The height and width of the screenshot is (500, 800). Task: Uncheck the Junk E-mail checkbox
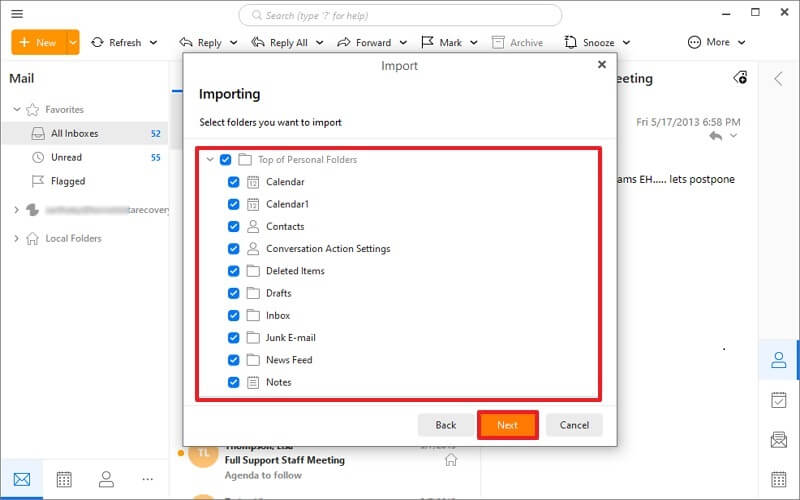(233, 338)
